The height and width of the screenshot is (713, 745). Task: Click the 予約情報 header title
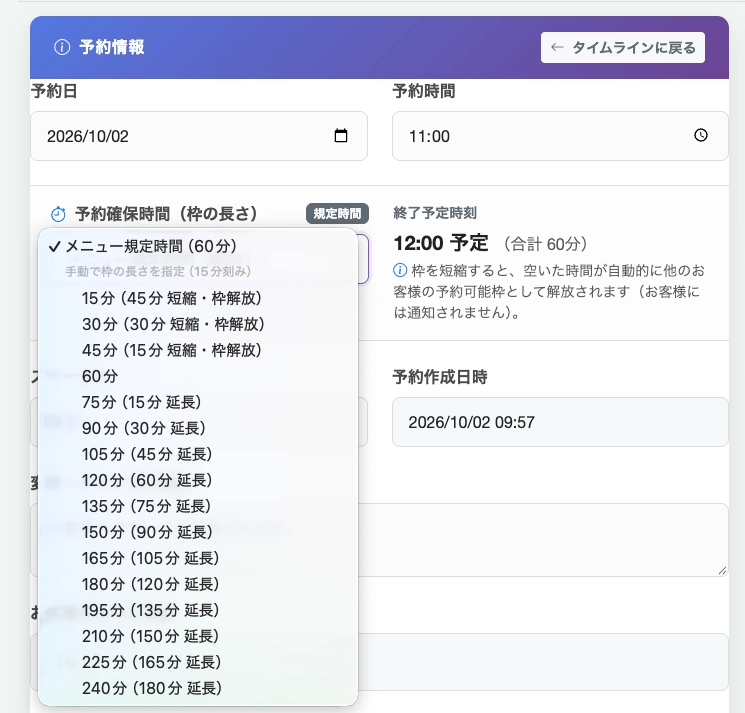[x=112, y=47]
